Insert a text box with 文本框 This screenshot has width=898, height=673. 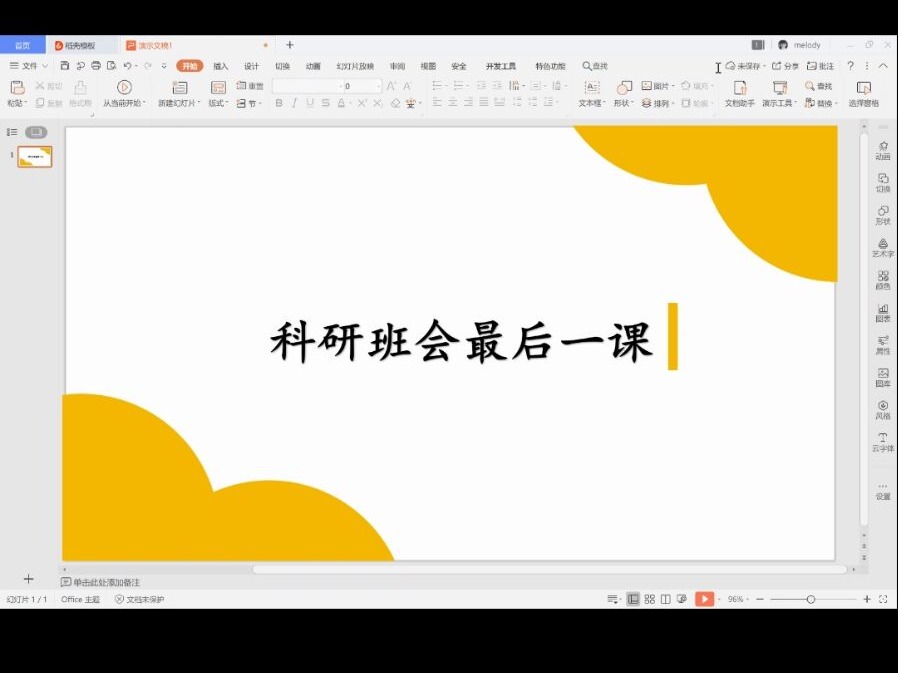click(590, 88)
